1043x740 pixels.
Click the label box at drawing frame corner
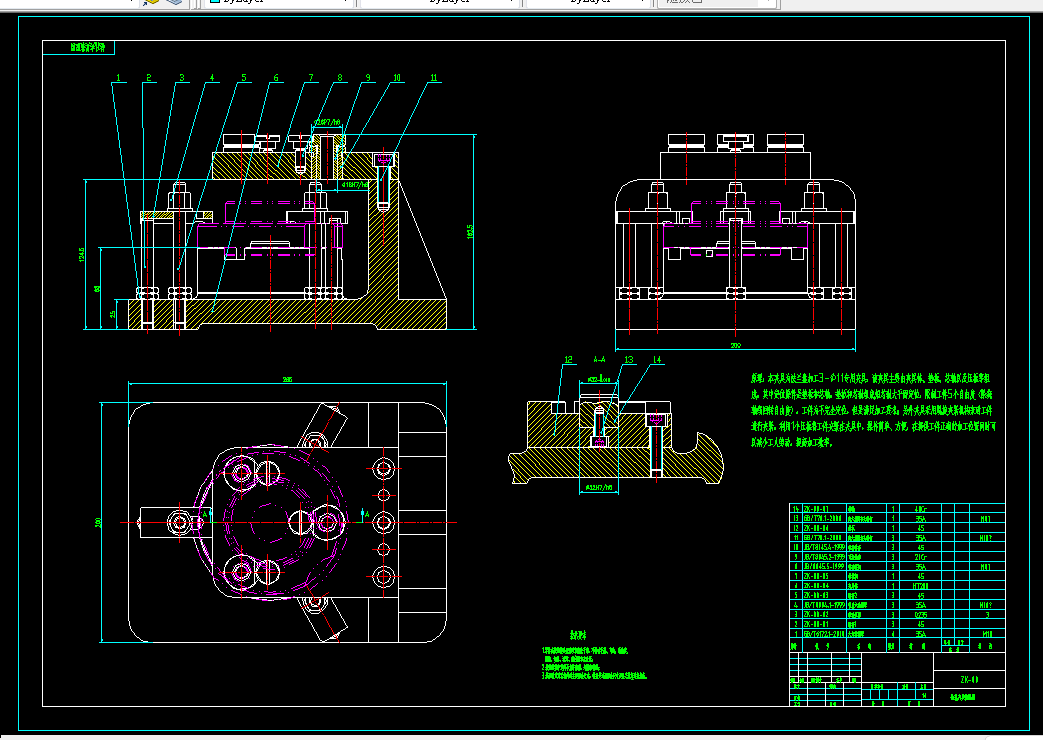[x=78, y=47]
